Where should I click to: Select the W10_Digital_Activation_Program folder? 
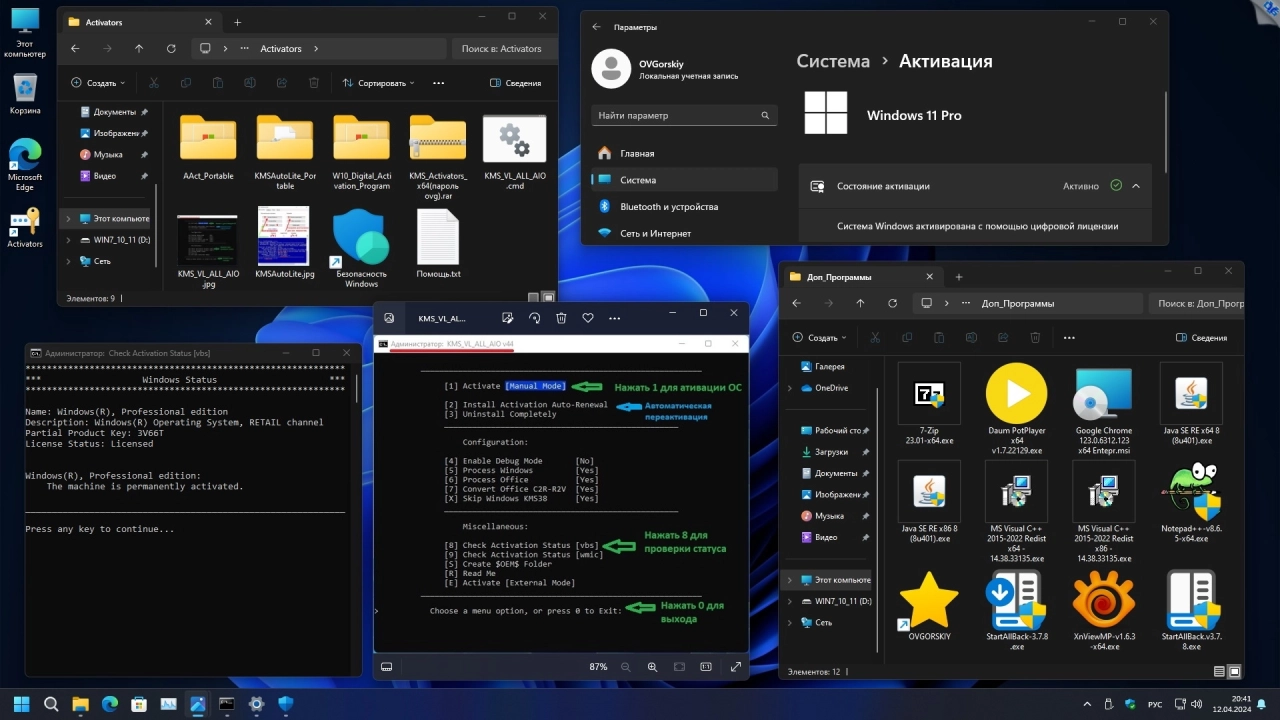(x=361, y=153)
